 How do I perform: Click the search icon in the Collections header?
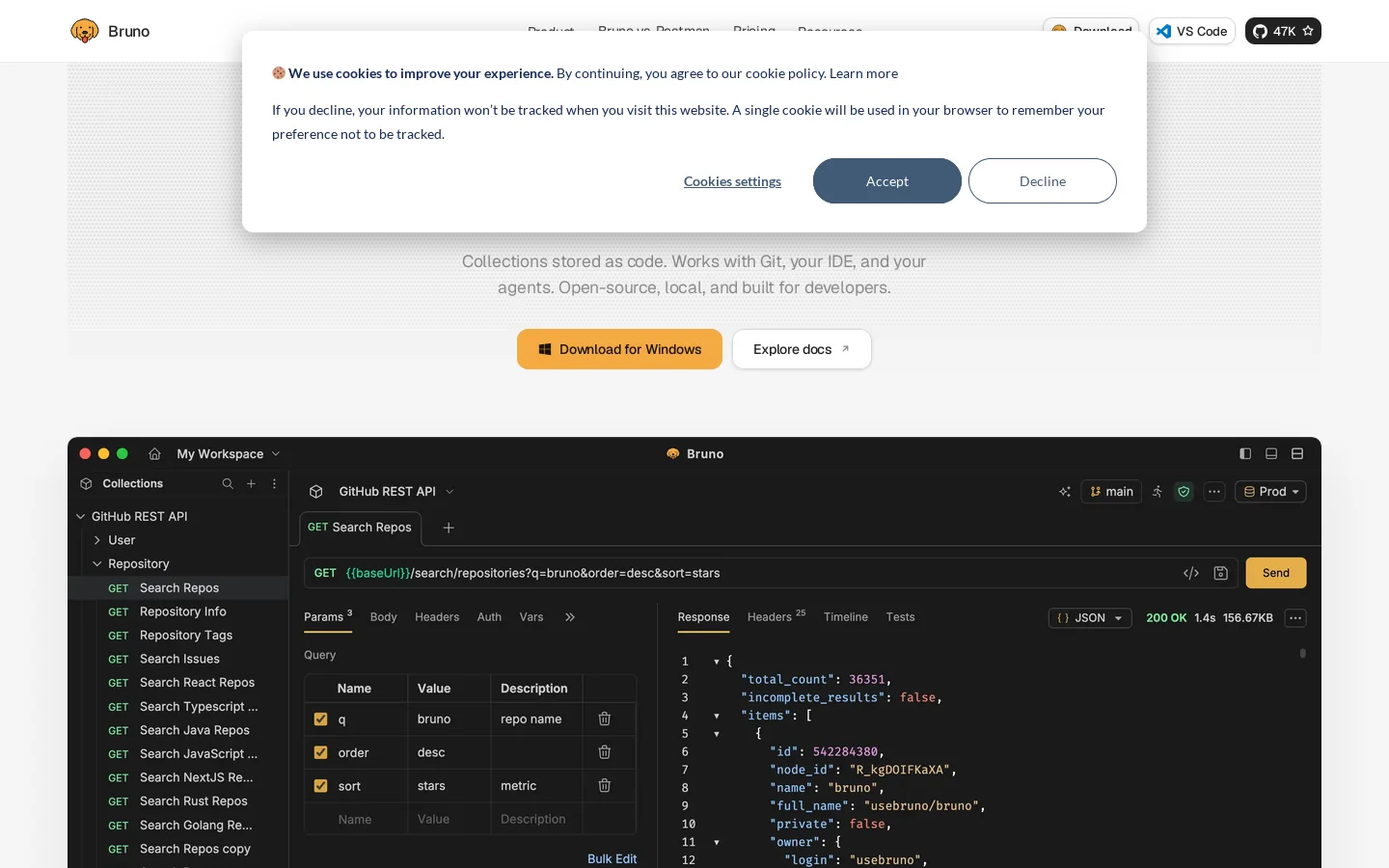(x=228, y=483)
